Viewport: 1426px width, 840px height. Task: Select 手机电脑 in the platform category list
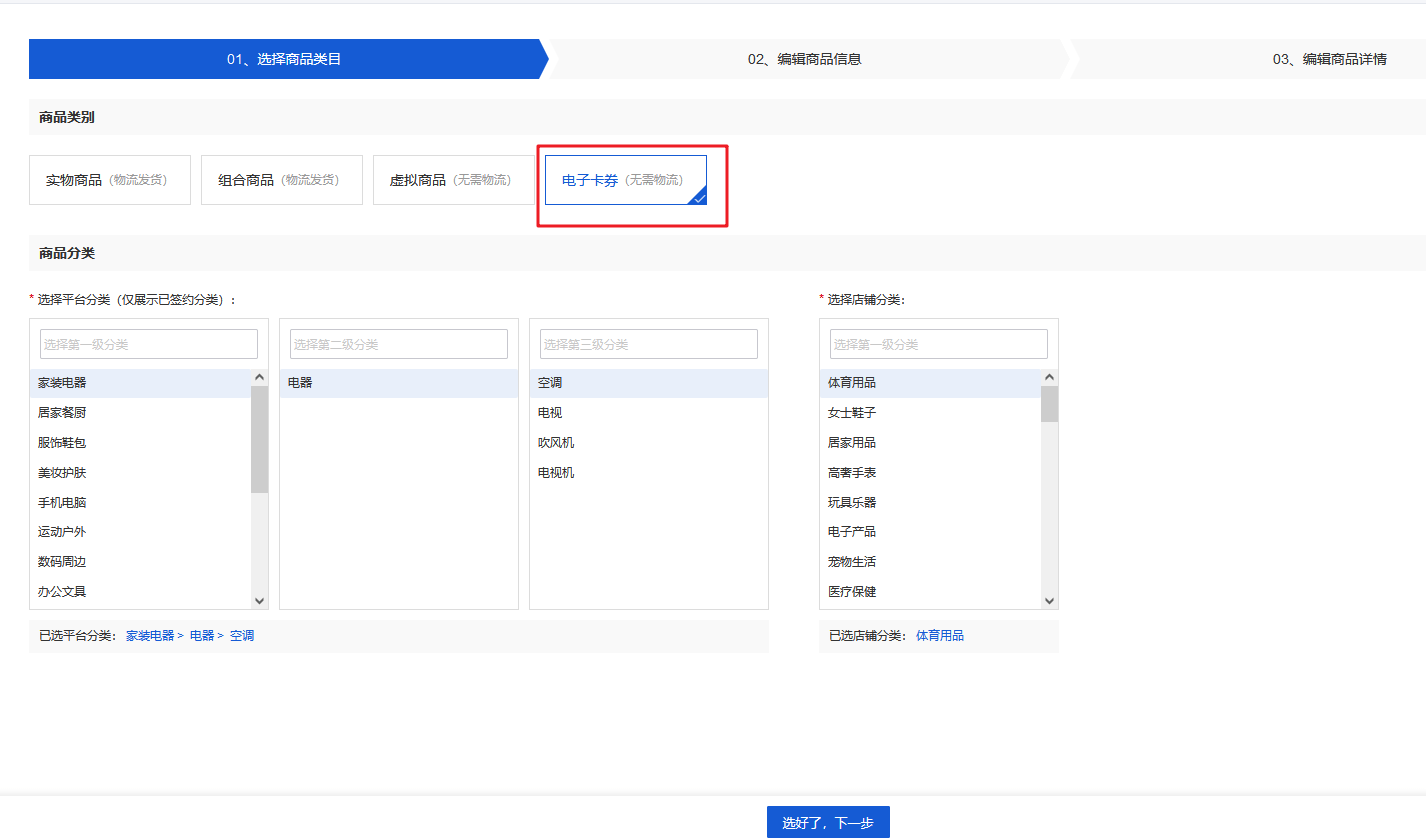click(x=140, y=503)
